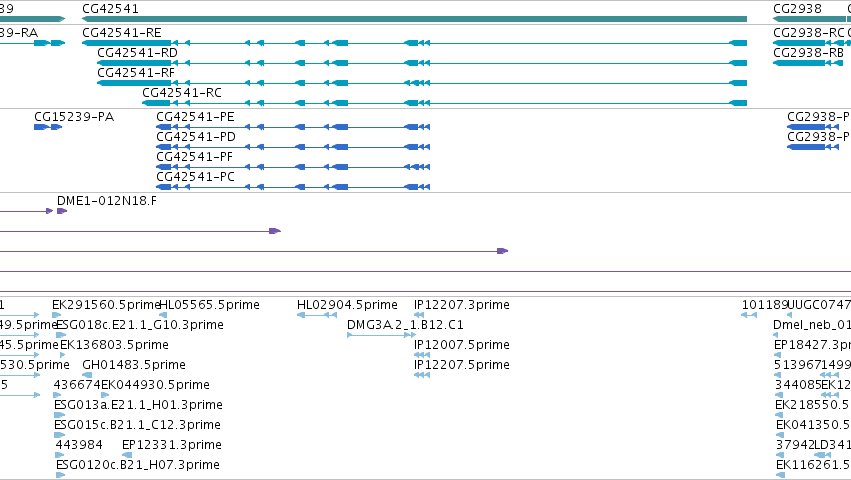Select the HL05565.5prime EST label
The height and width of the screenshot is (480, 851).
pyautogui.click(x=209, y=305)
